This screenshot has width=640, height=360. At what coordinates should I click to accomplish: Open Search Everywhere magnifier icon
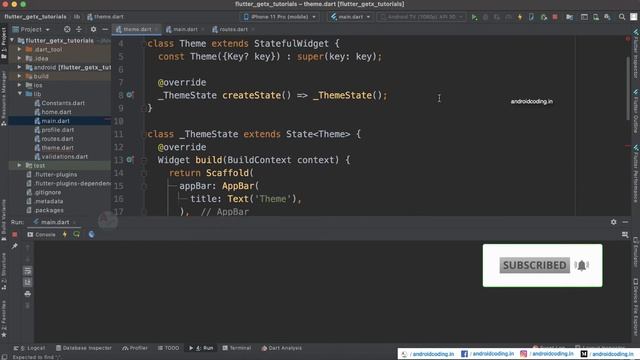tap(622, 17)
